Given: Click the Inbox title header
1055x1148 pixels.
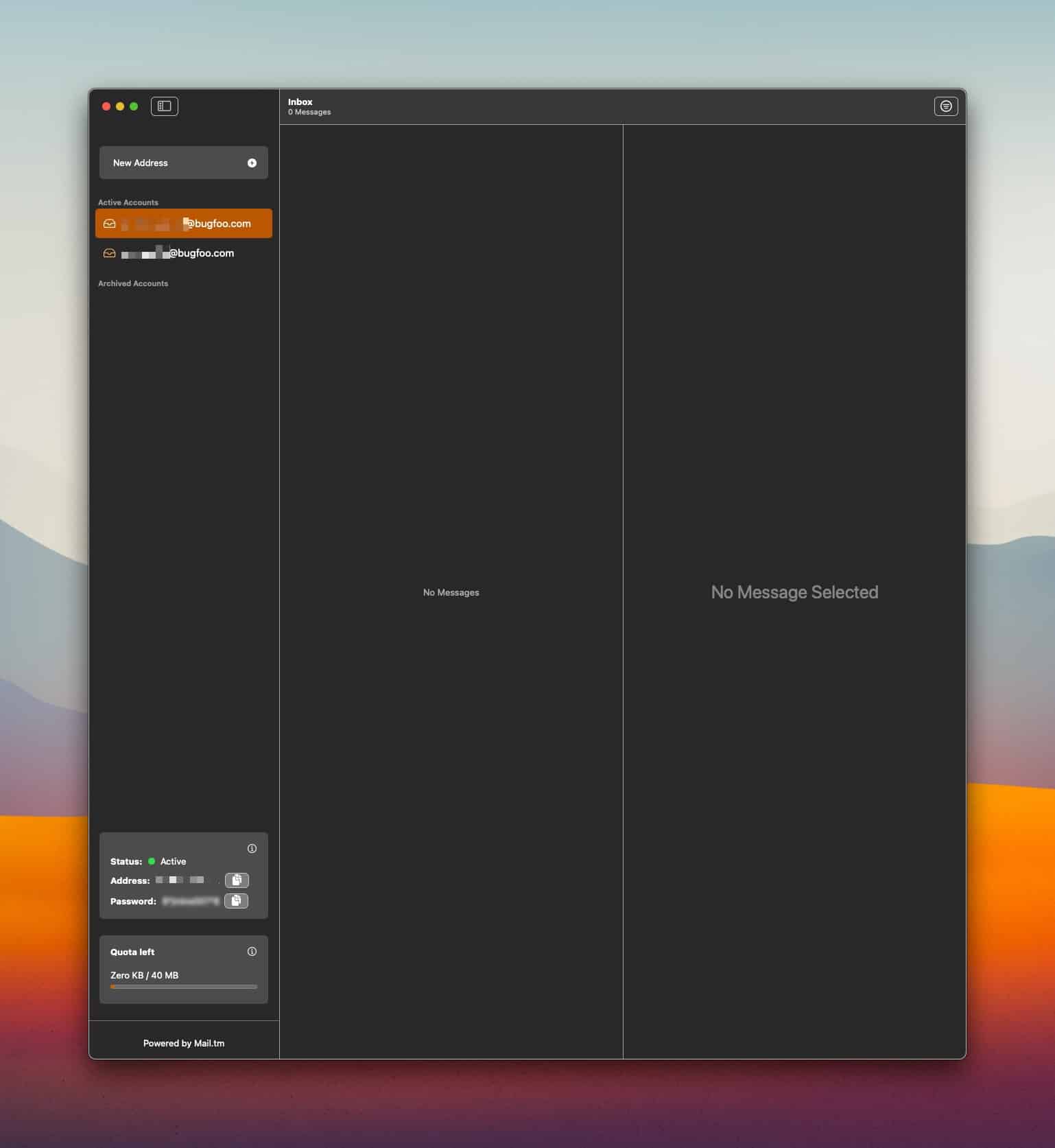Looking at the screenshot, I should click(x=300, y=102).
